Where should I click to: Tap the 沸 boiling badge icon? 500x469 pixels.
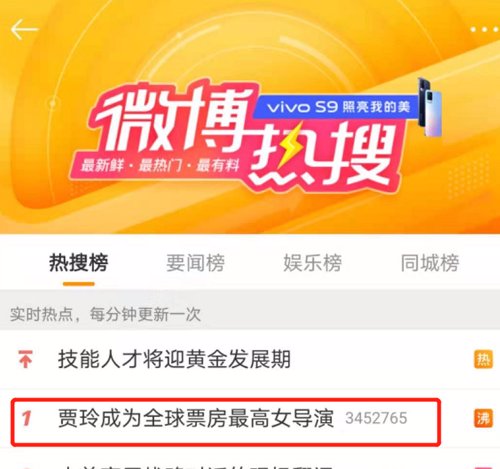click(483, 418)
